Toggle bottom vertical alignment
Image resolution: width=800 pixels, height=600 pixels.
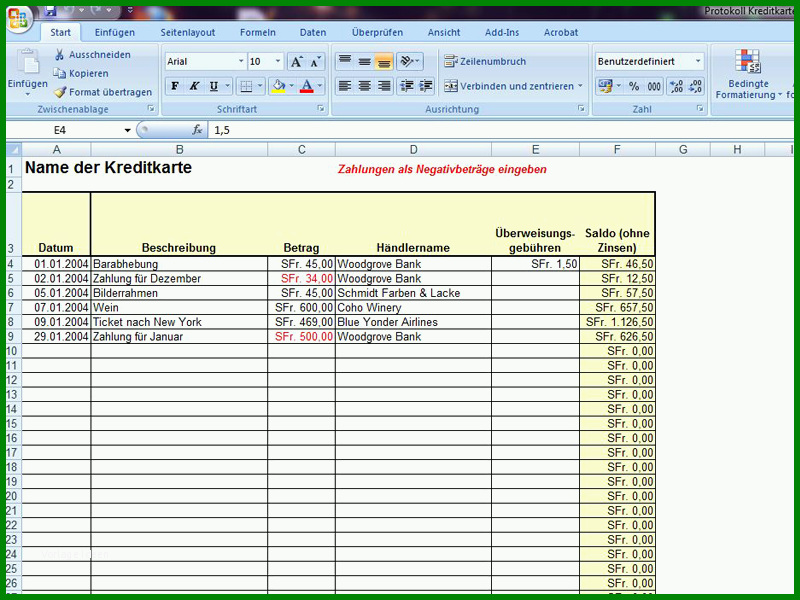coord(383,61)
